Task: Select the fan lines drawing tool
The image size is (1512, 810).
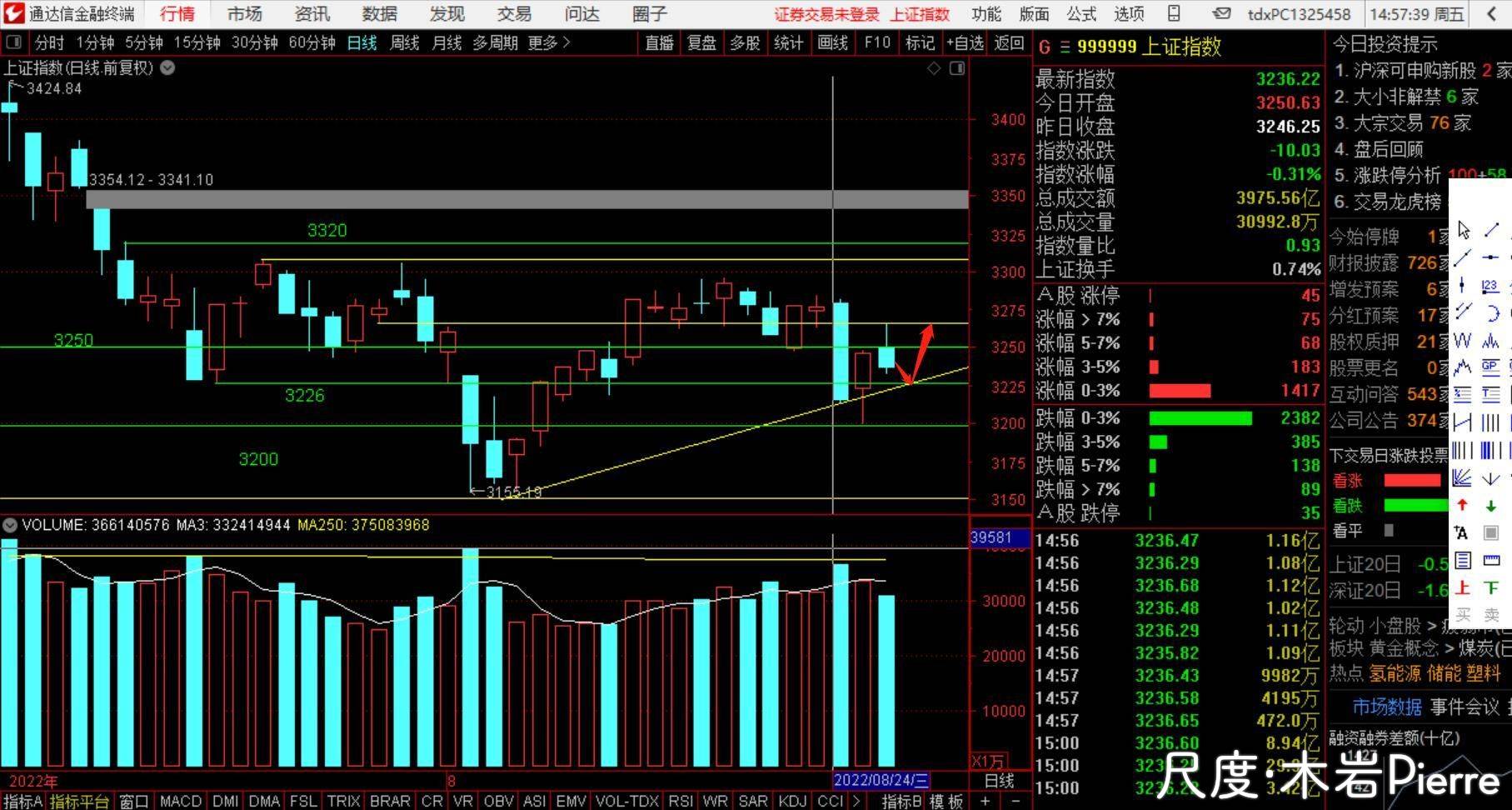Action: (x=1462, y=477)
